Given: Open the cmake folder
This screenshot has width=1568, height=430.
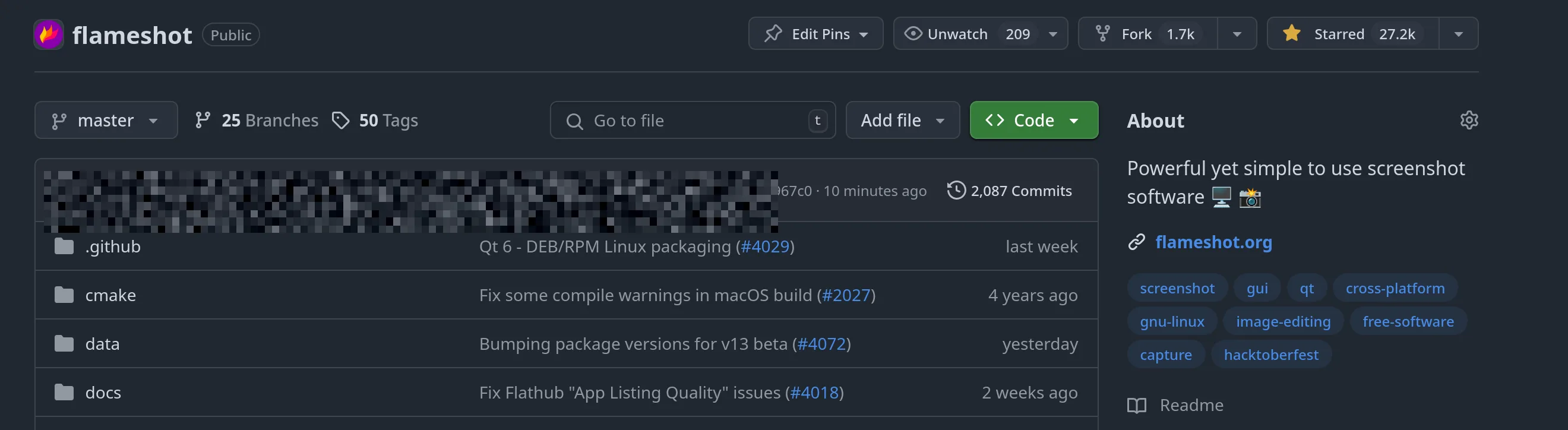Looking at the screenshot, I should pos(110,295).
